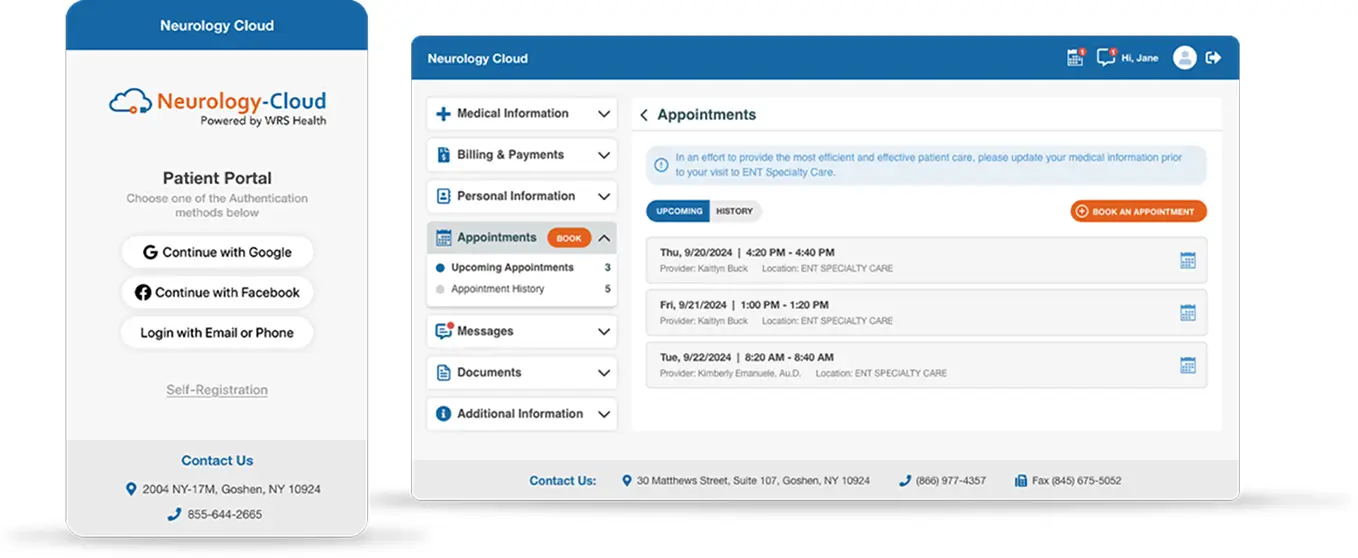The height and width of the screenshot is (558, 1358).
Task: Click the Neurology-Cloud logo on login panel
Action: point(218,107)
